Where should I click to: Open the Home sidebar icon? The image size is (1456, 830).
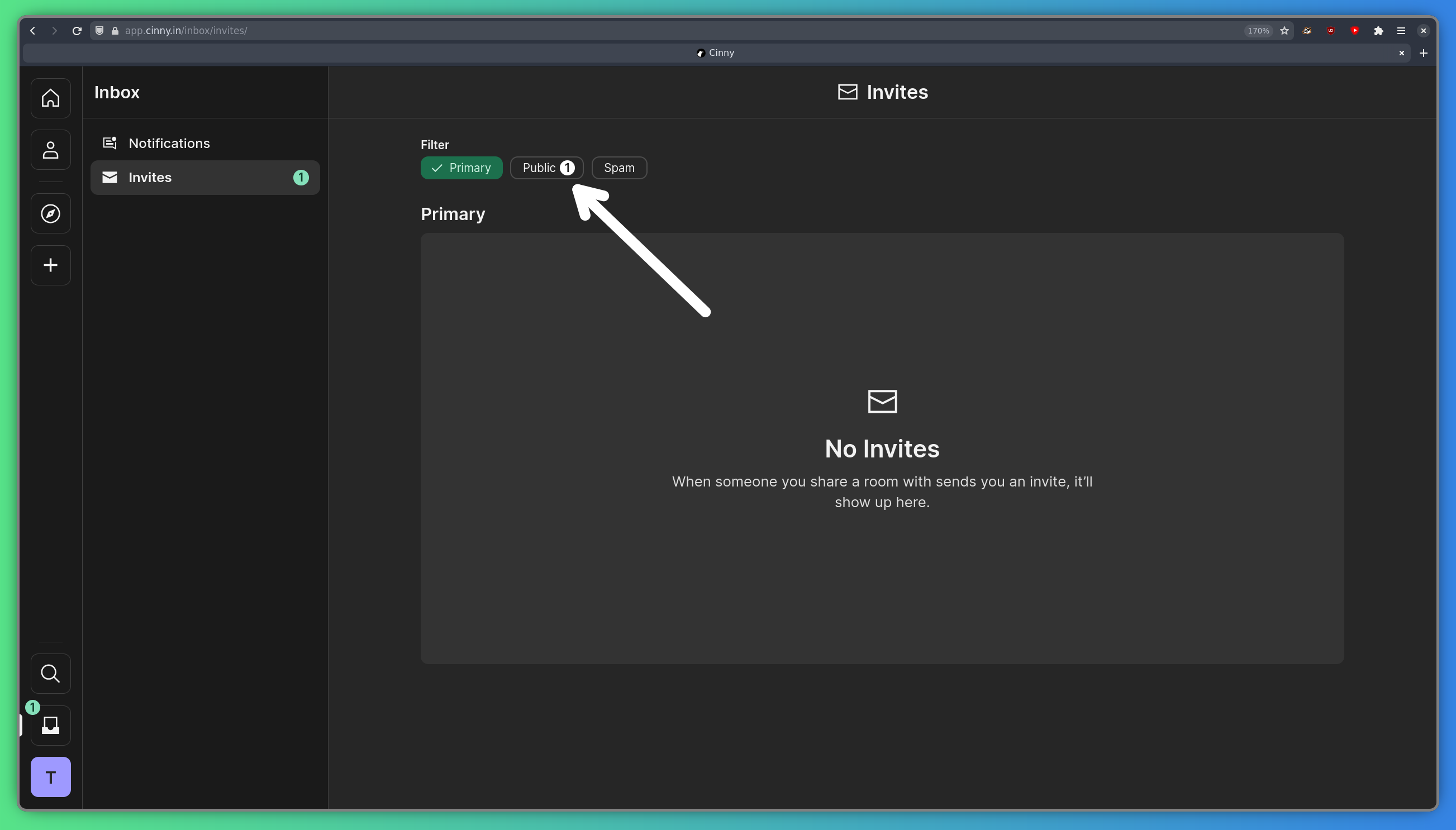tap(51, 98)
